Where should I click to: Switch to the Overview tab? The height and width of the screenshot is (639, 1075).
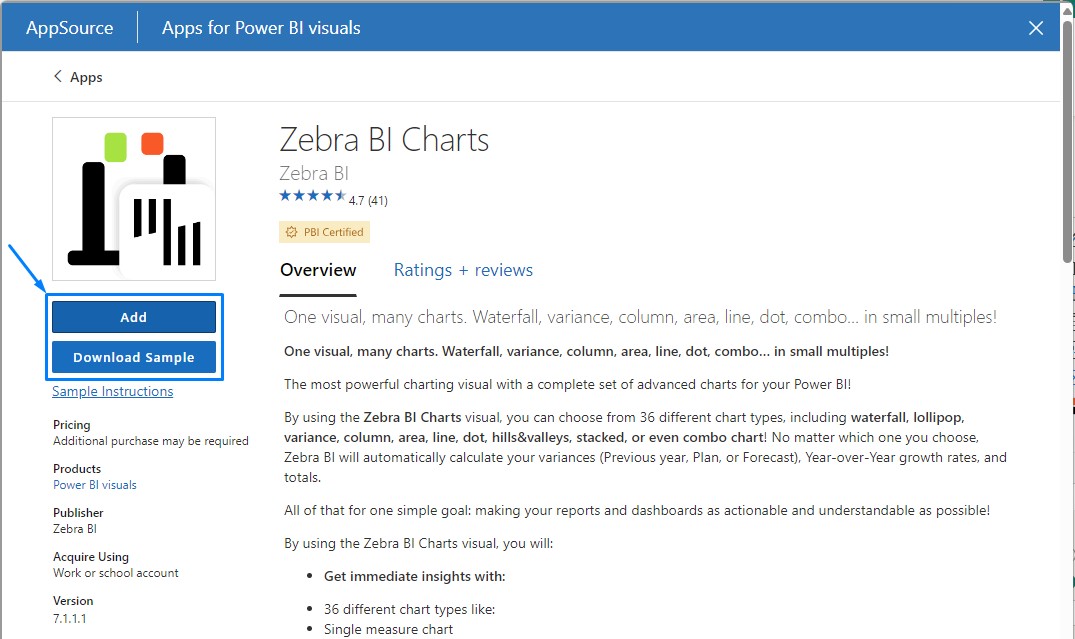tap(318, 270)
